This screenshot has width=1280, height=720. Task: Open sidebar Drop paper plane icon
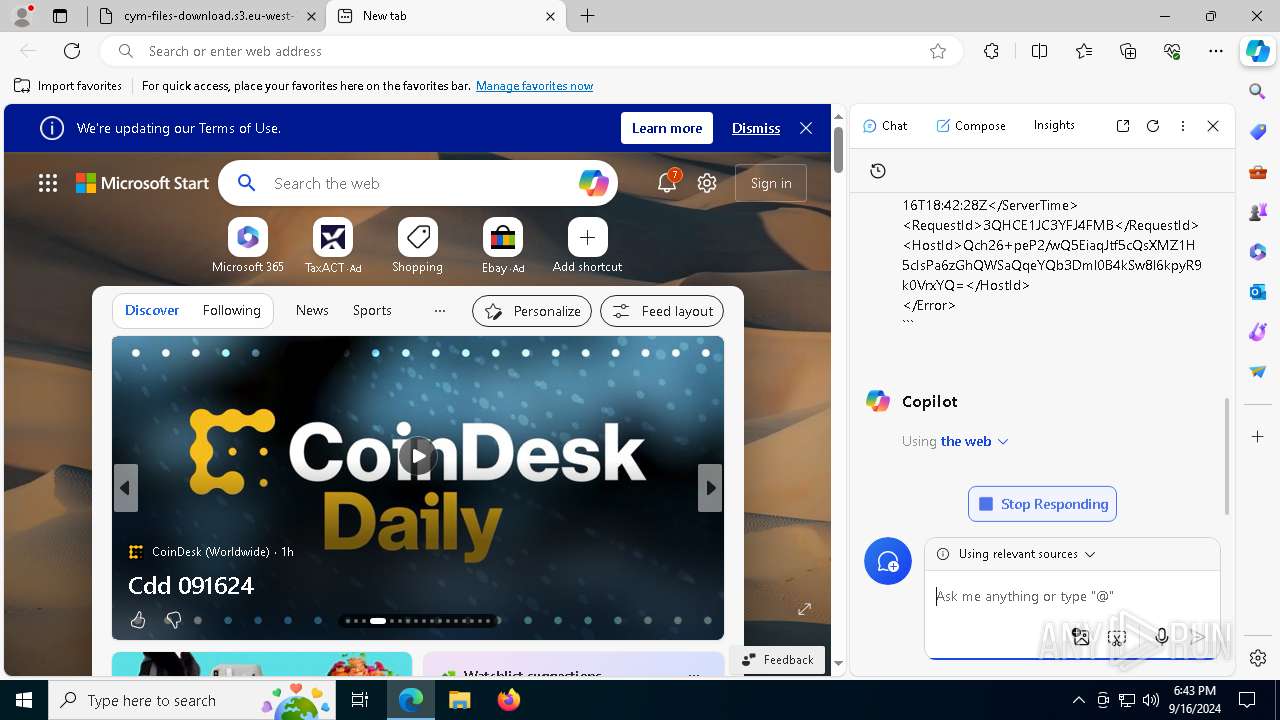pos(1258,372)
